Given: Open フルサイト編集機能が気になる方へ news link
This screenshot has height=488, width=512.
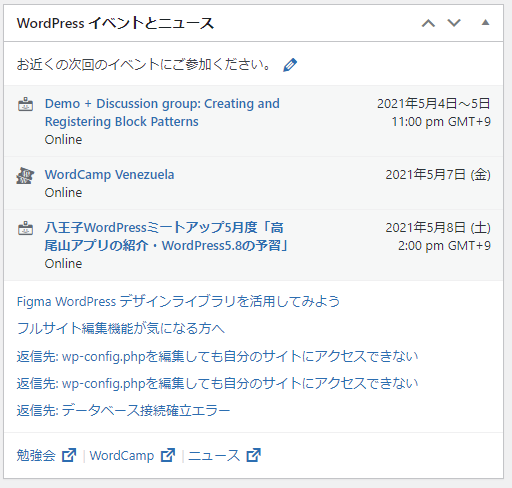Looking at the screenshot, I should (121, 328).
